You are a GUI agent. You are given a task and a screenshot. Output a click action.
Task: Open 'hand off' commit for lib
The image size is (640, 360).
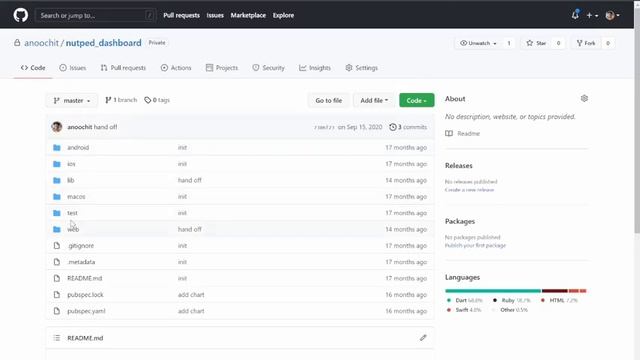pyautogui.click(x=190, y=180)
